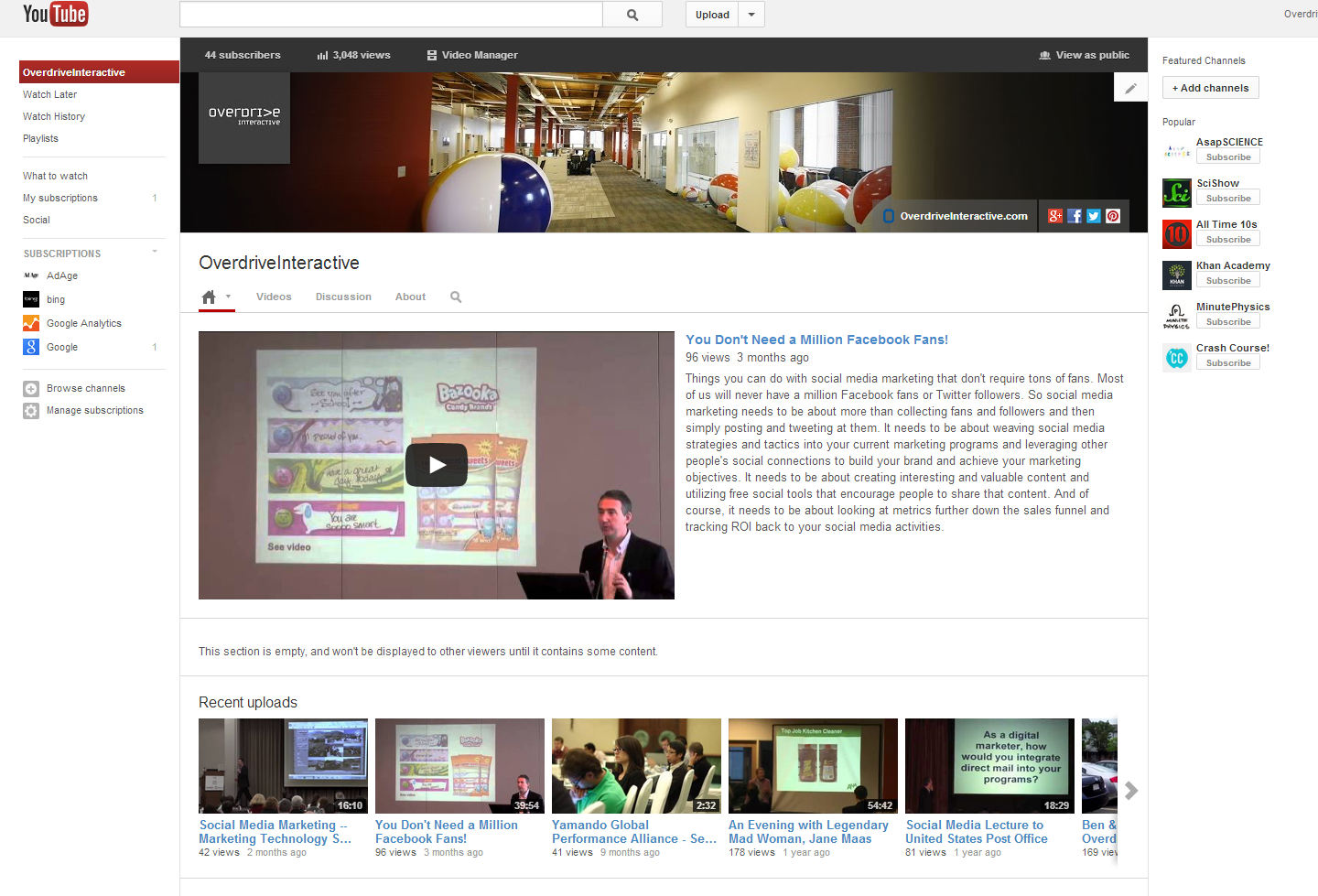Viewport: 1318px width, 896px height.
Task: Switch to the About tab
Action: click(410, 297)
